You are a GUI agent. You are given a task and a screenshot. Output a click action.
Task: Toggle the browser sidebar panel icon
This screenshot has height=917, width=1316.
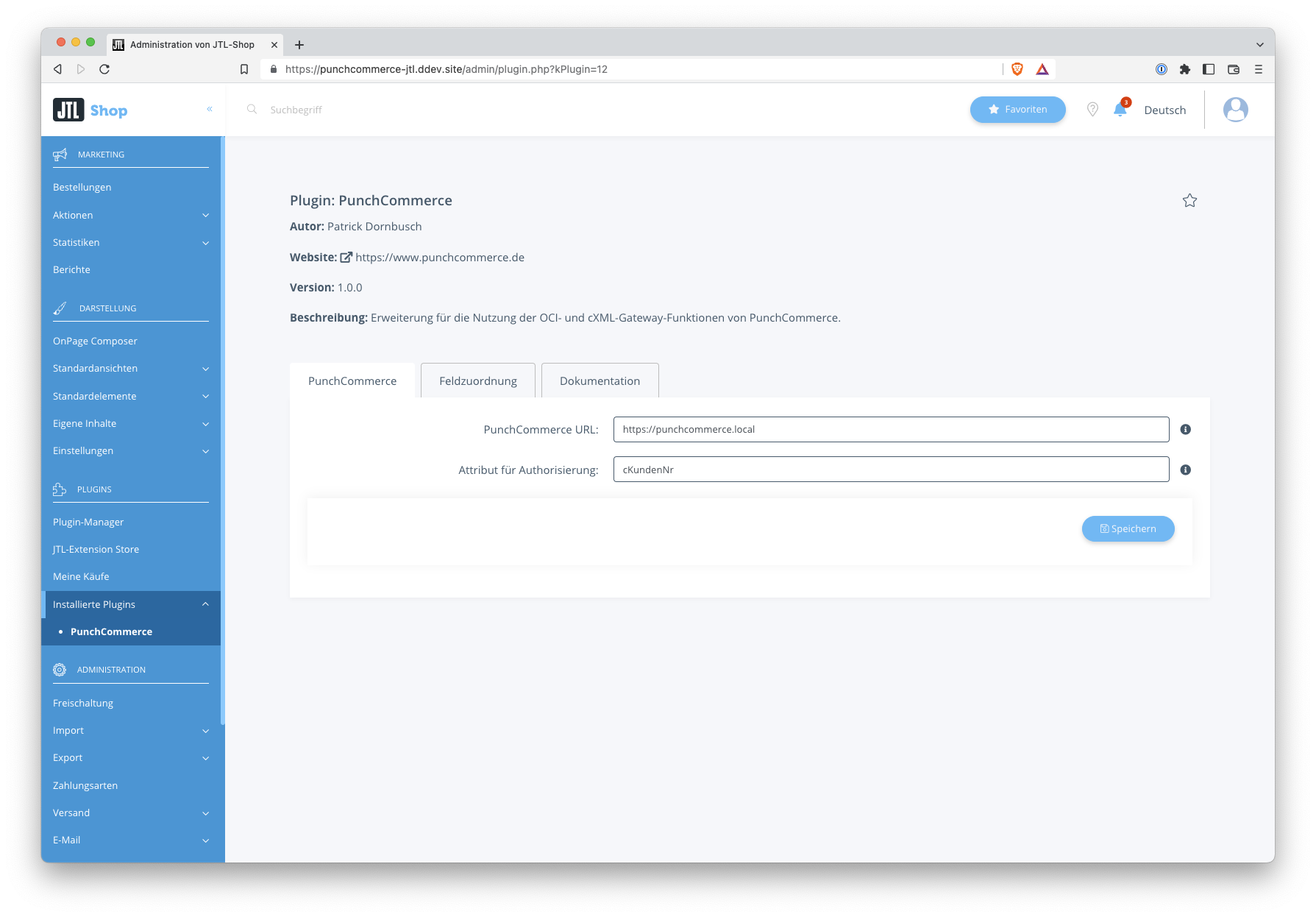coord(1208,69)
